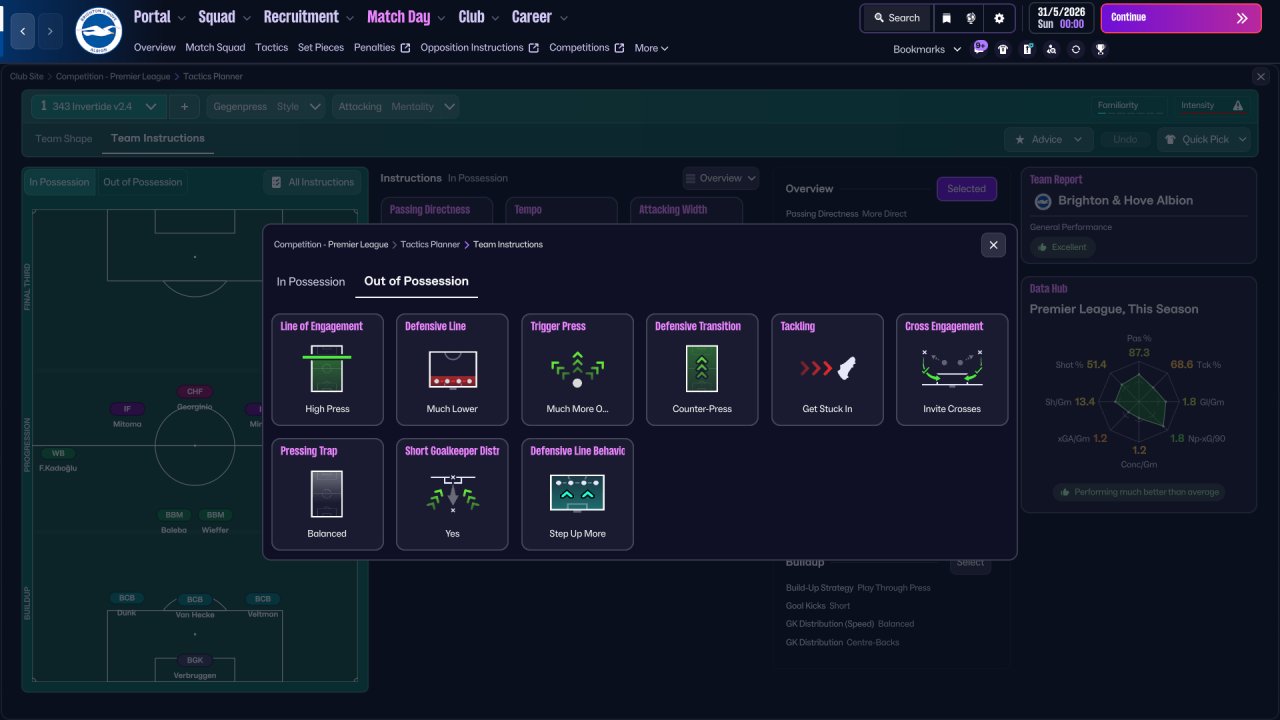
Task: Select the Team Instructions tab
Action: [158, 139]
